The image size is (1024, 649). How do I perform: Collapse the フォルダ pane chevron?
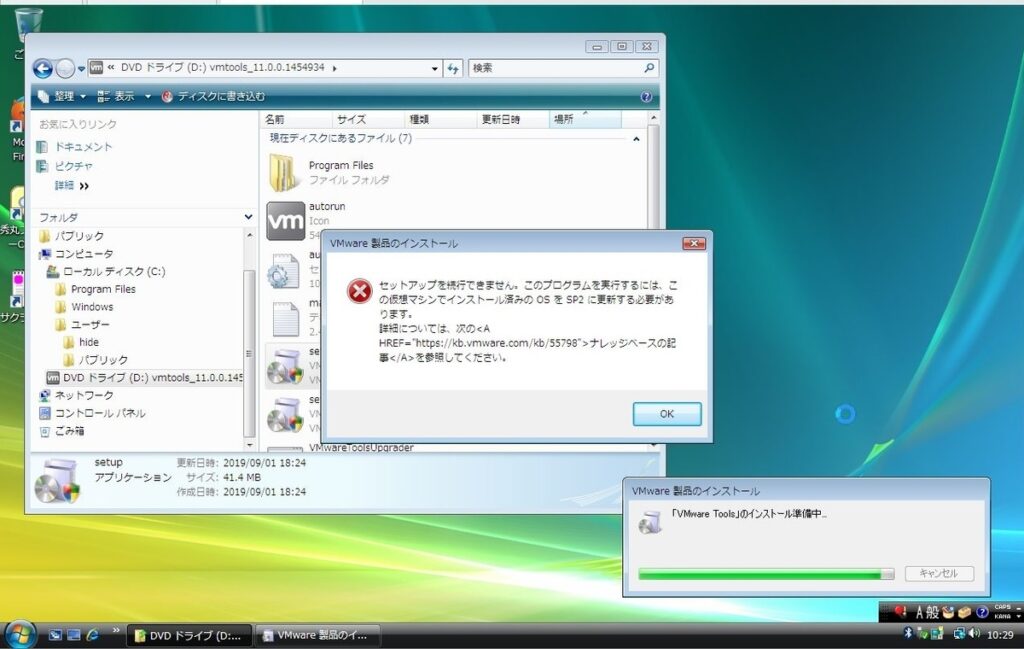click(x=249, y=217)
